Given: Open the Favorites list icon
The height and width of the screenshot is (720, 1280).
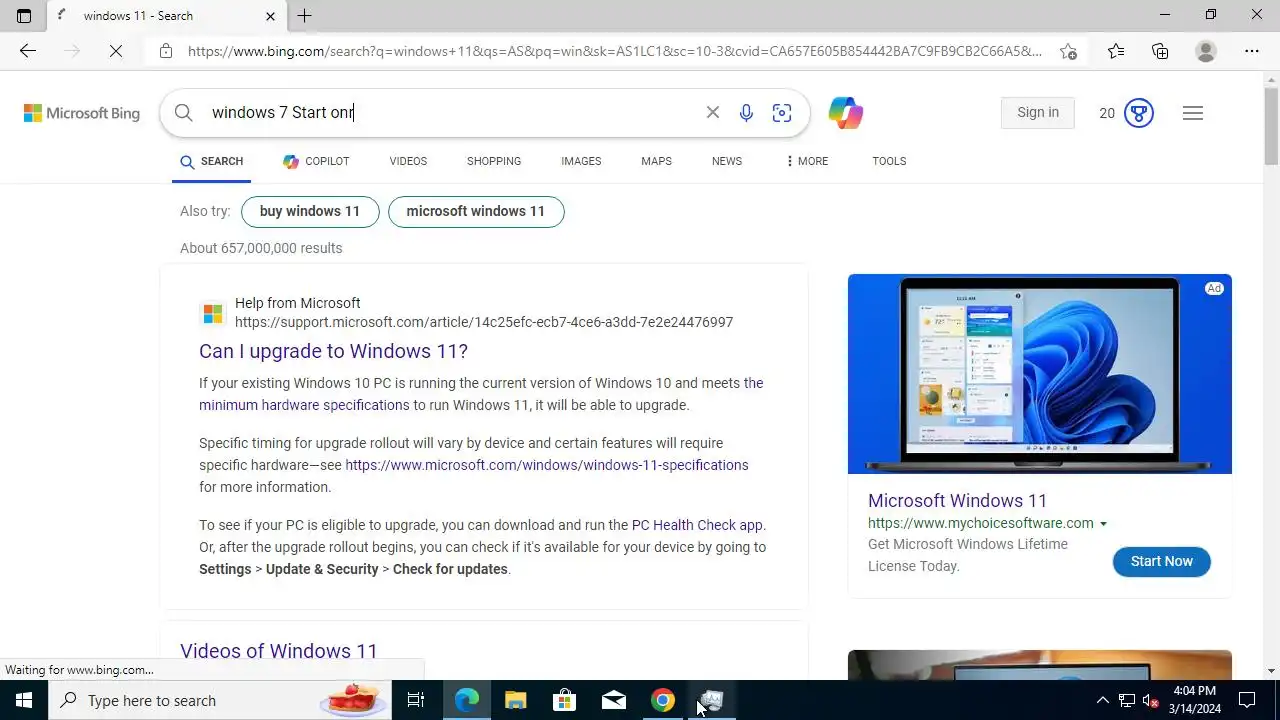Looking at the screenshot, I should [x=1116, y=51].
